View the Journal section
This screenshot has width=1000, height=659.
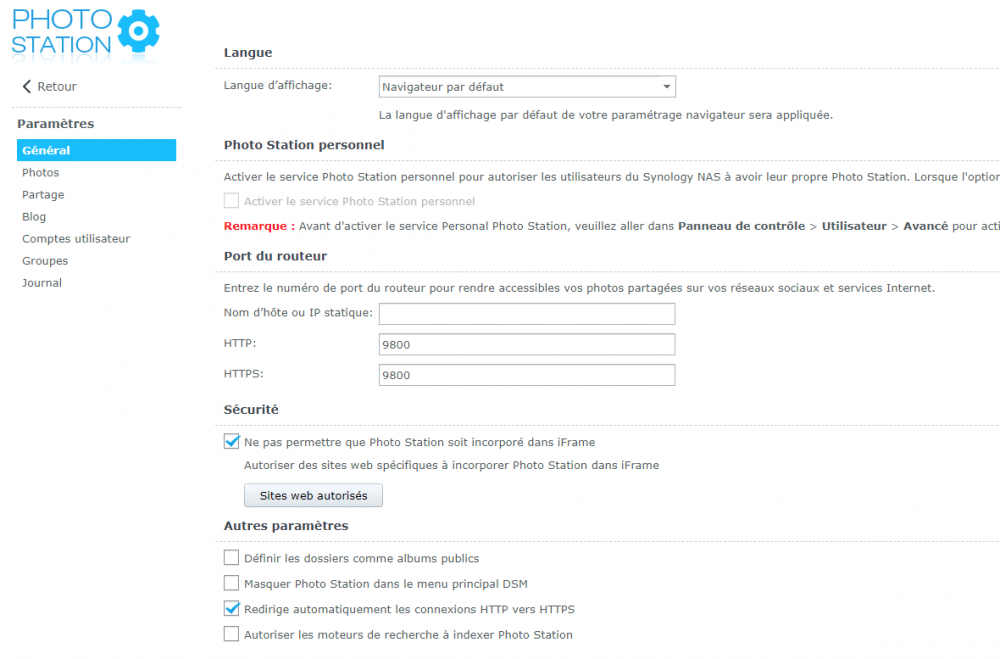coord(42,283)
